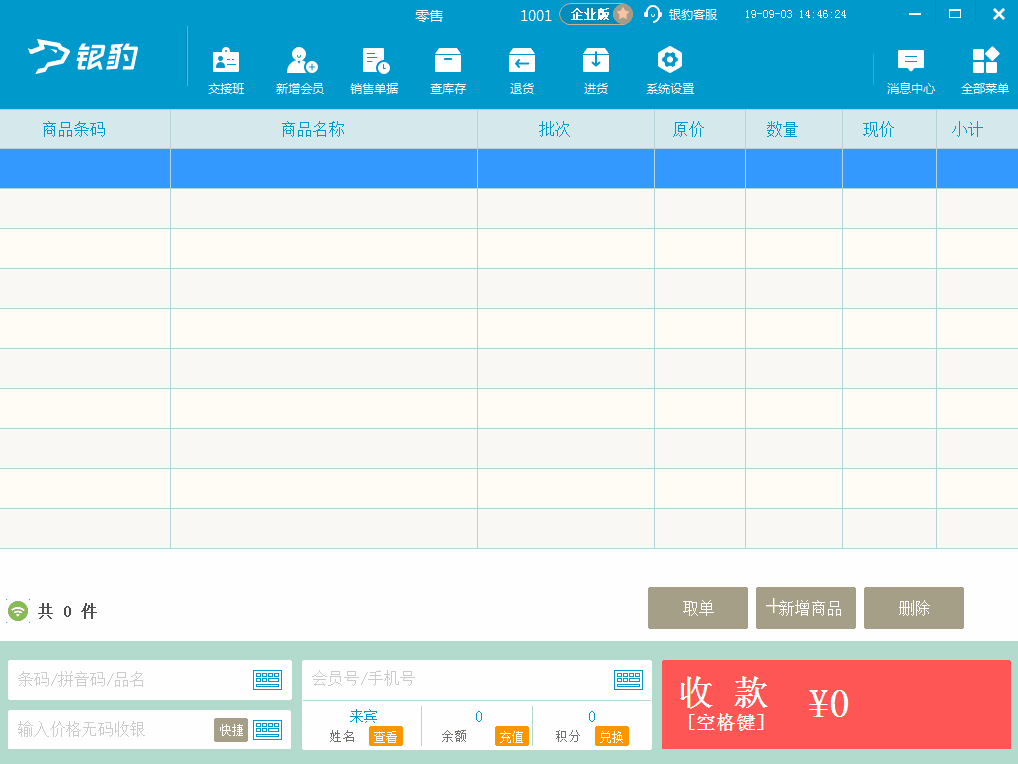Click the 银豹 logo
The width and height of the screenshot is (1018, 764).
tap(83, 56)
